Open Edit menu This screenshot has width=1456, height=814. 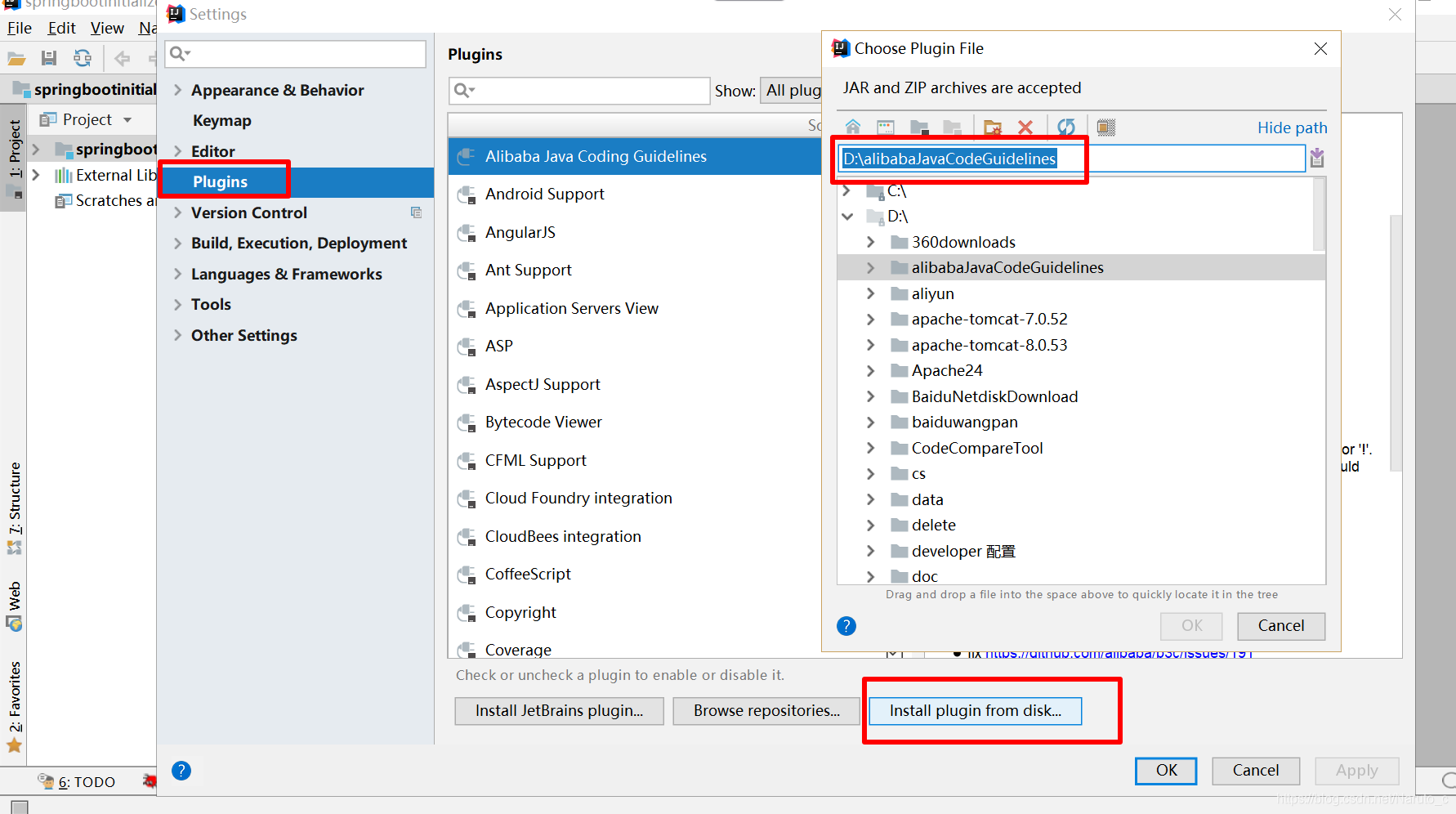(61, 28)
